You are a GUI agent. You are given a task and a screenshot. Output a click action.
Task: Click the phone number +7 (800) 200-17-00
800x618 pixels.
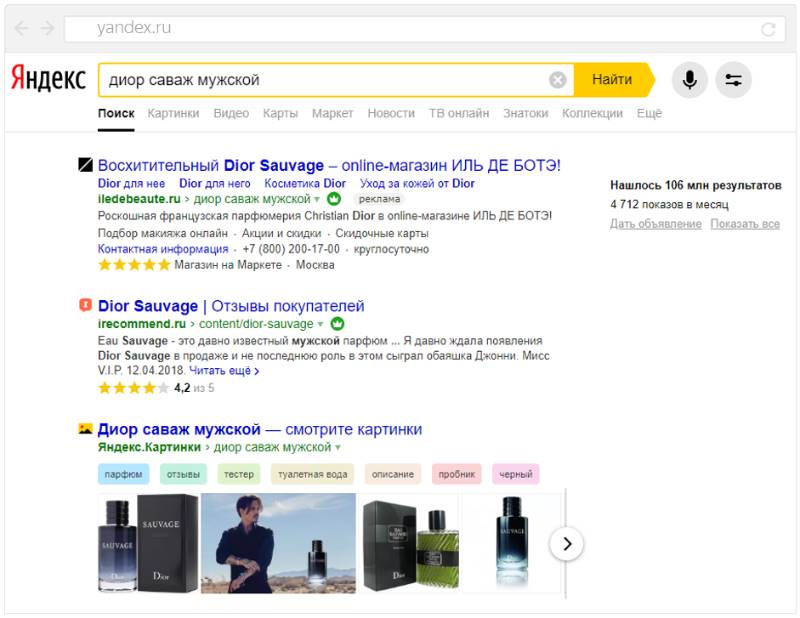pyautogui.click(x=291, y=249)
